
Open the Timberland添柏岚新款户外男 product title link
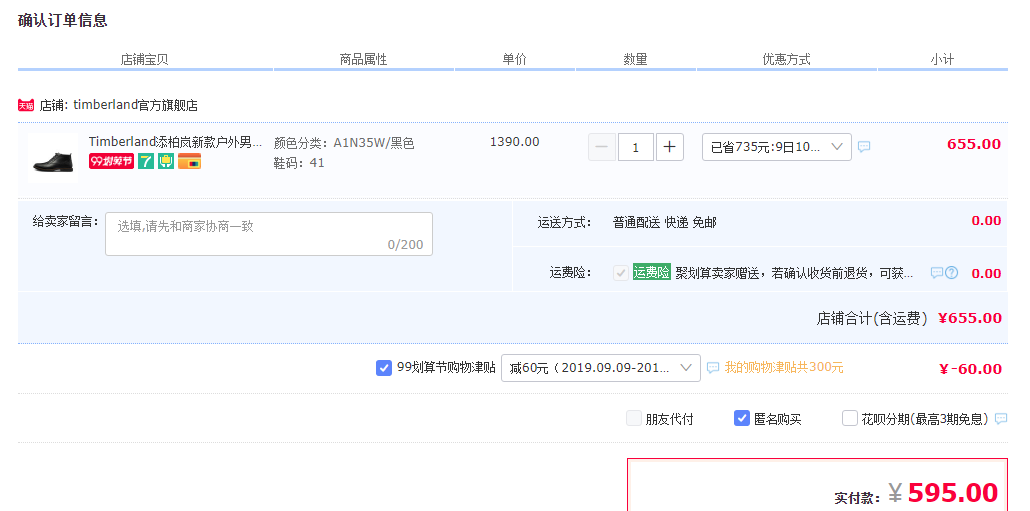pos(175,142)
